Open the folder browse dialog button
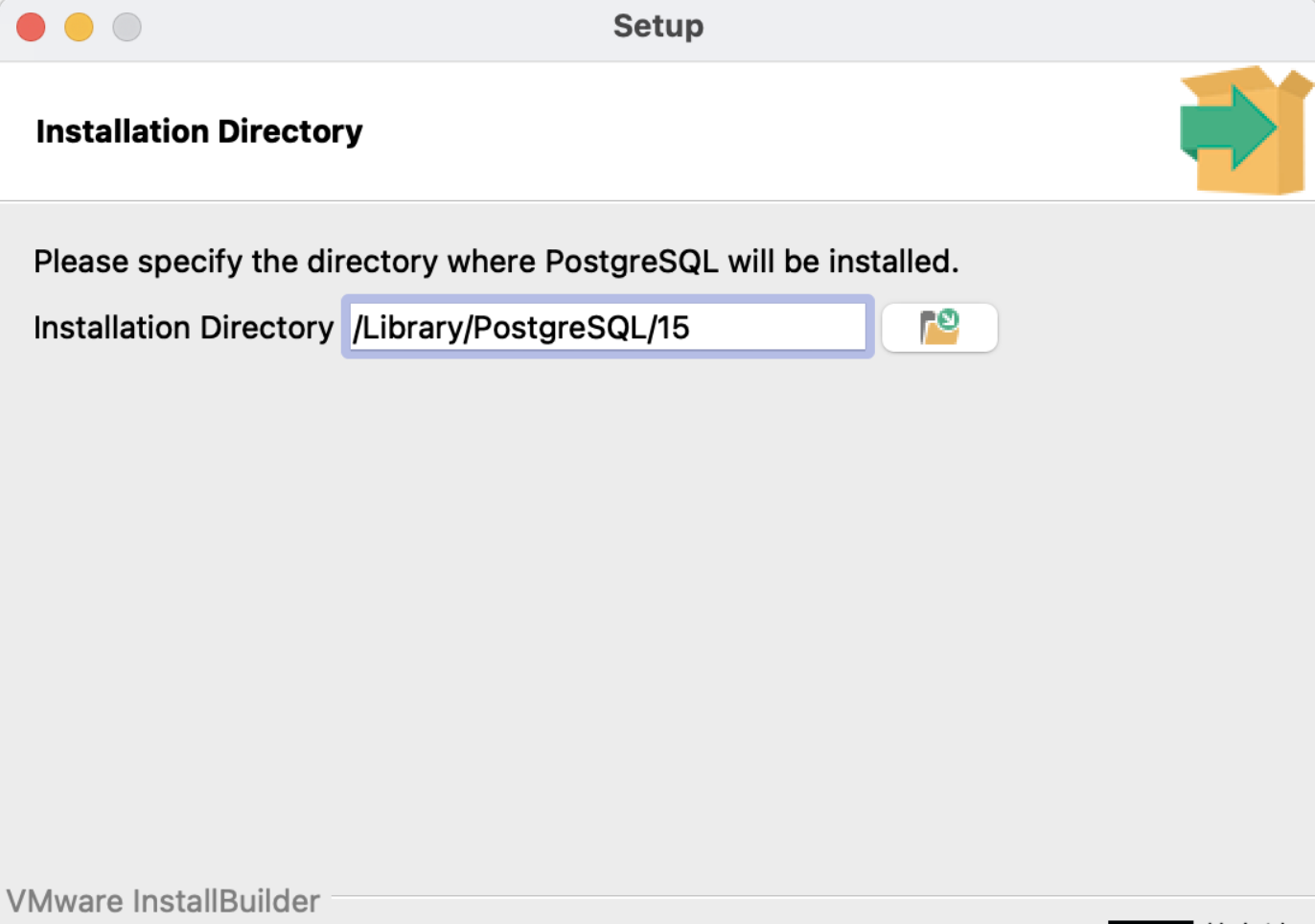 pyautogui.click(x=939, y=328)
